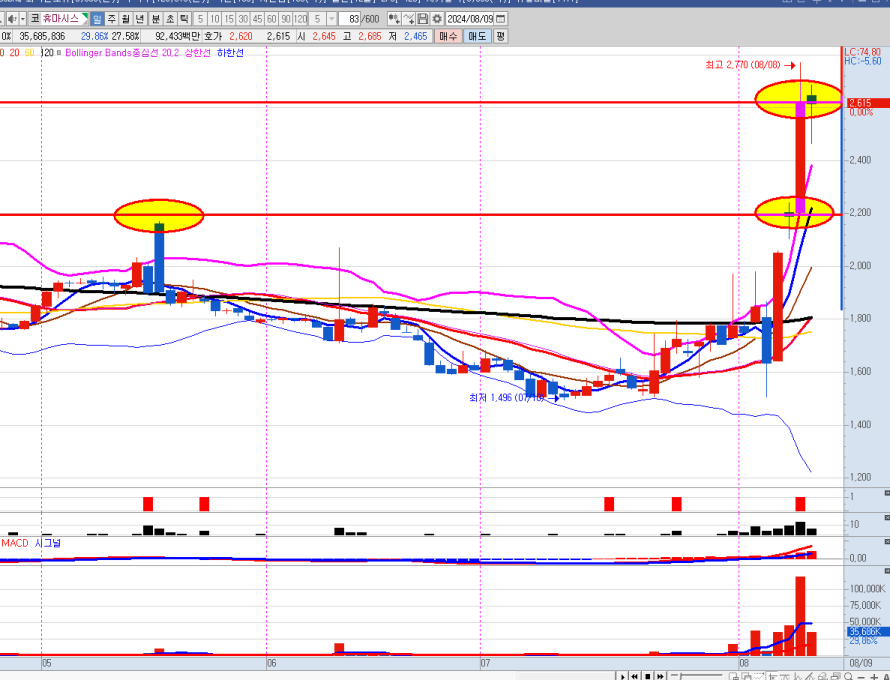Image resolution: width=890 pixels, height=680 pixels.
Task: Click the replay speed slider
Action: click(x=696, y=676)
